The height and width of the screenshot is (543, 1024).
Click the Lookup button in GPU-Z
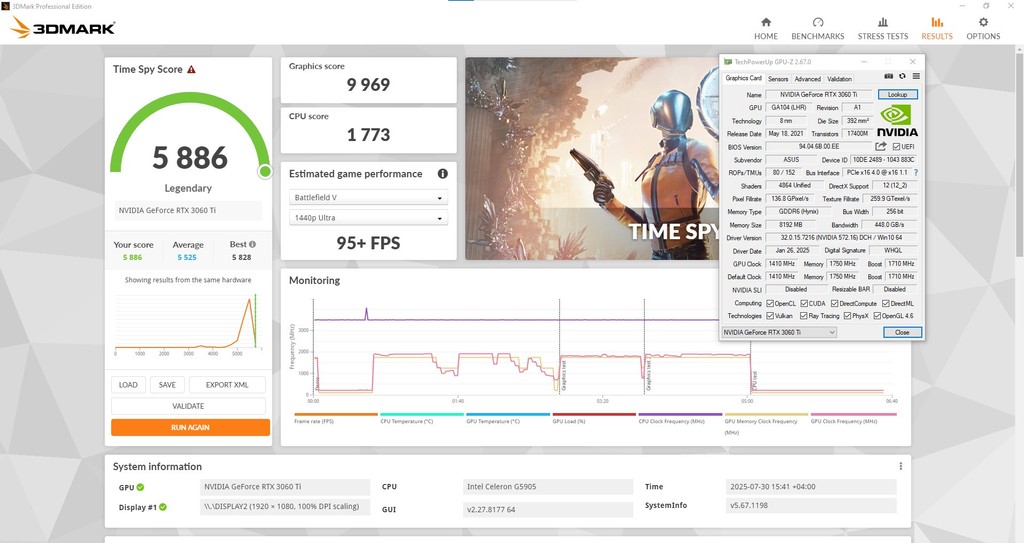point(897,94)
